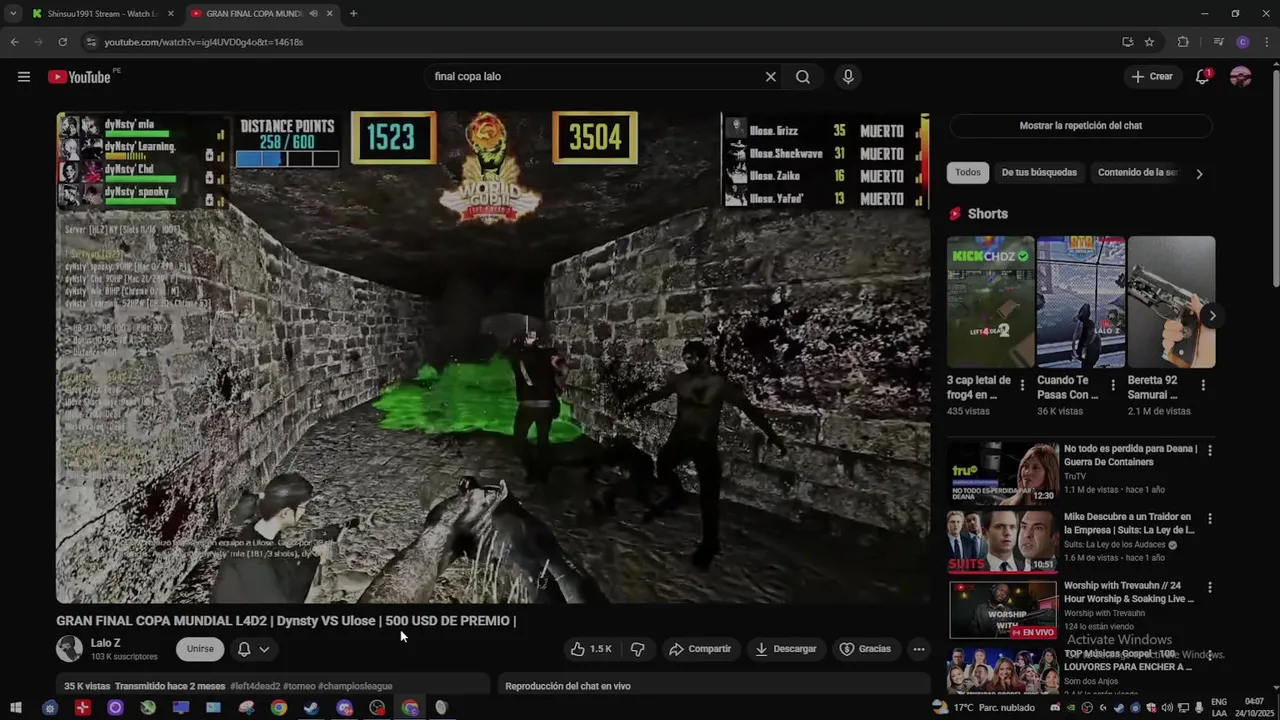Open the Chrome three-dot menu
1280x720 pixels.
click(x=1265, y=42)
